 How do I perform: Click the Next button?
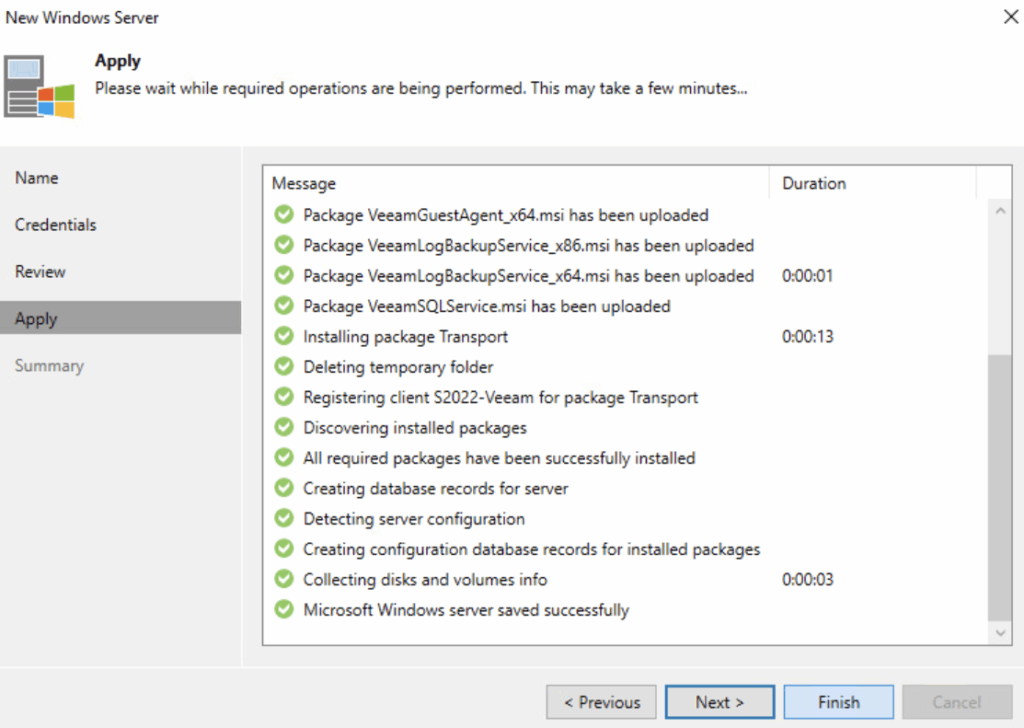click(x=720, y=702)
